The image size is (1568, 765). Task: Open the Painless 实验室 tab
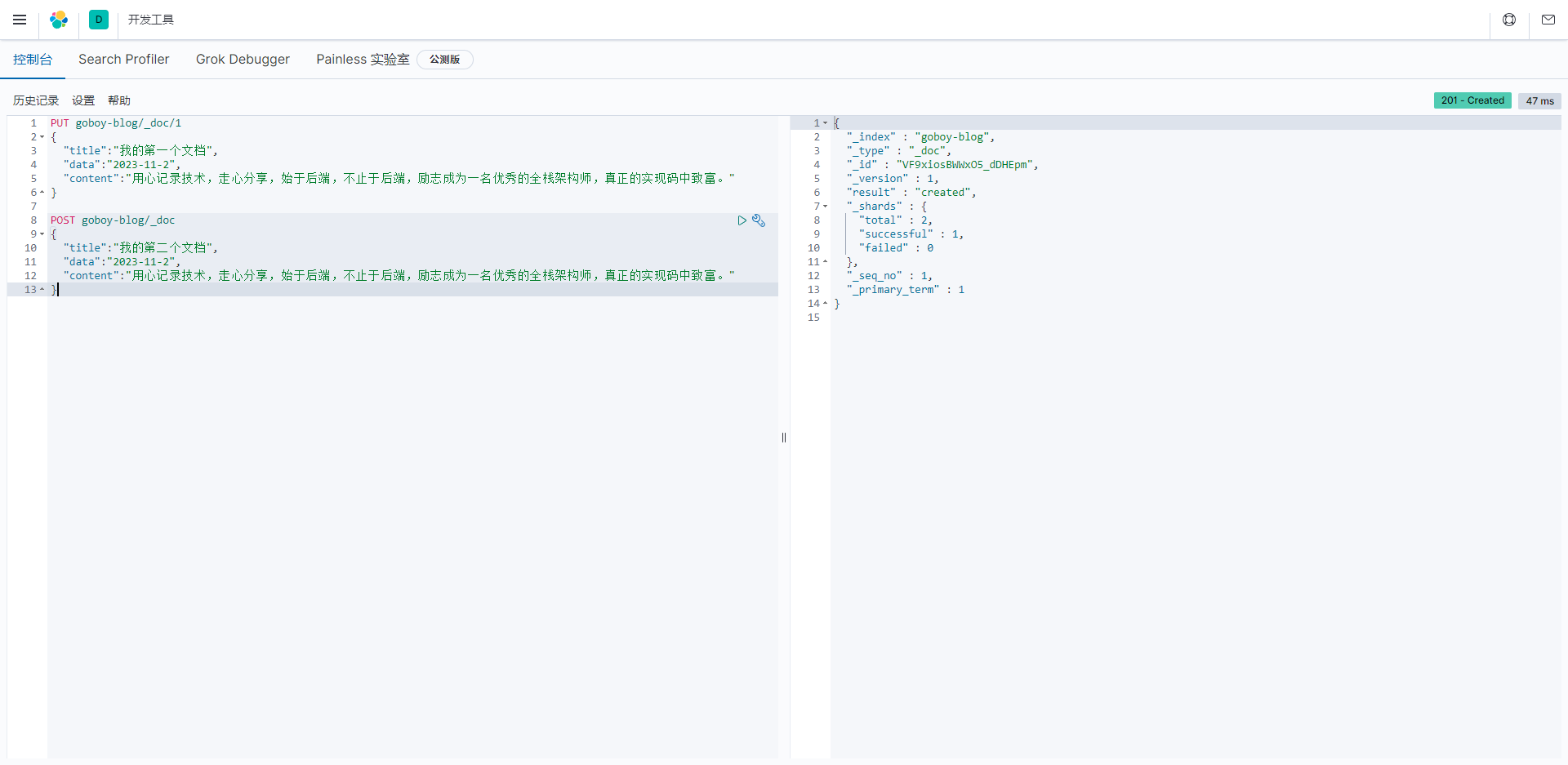(363, 60)
